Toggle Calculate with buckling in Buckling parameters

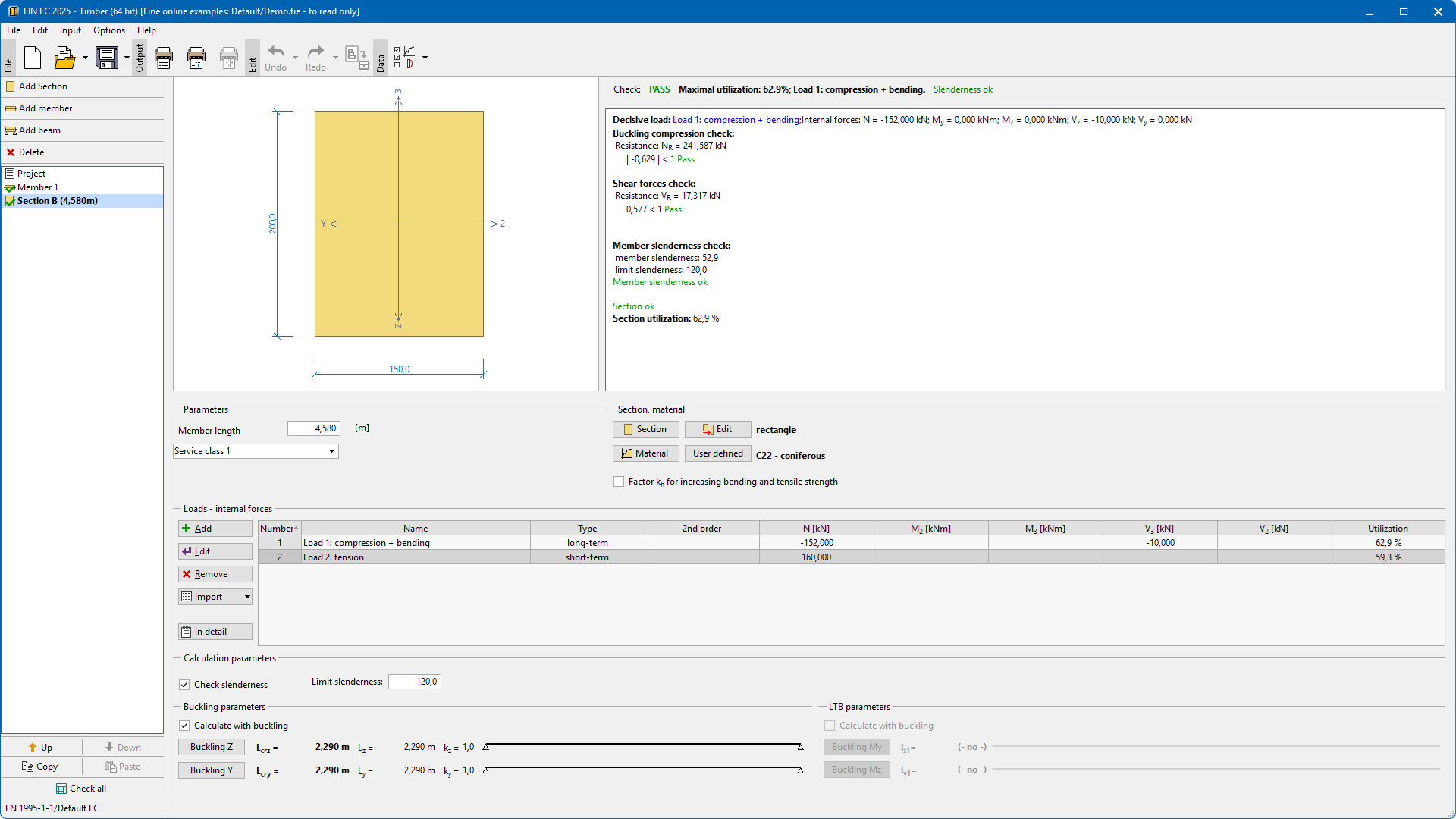184,726
